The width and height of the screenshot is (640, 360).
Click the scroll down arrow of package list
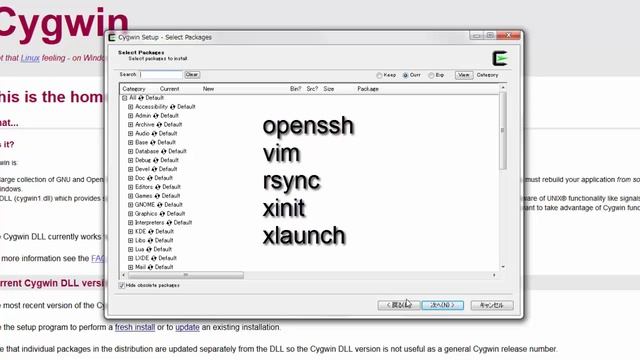[502, 267]
